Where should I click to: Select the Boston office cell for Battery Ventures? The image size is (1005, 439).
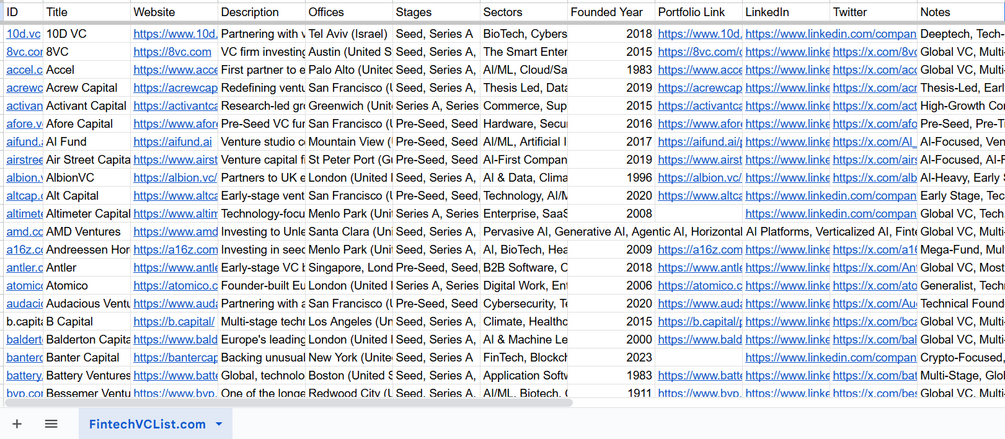point(349,375)
